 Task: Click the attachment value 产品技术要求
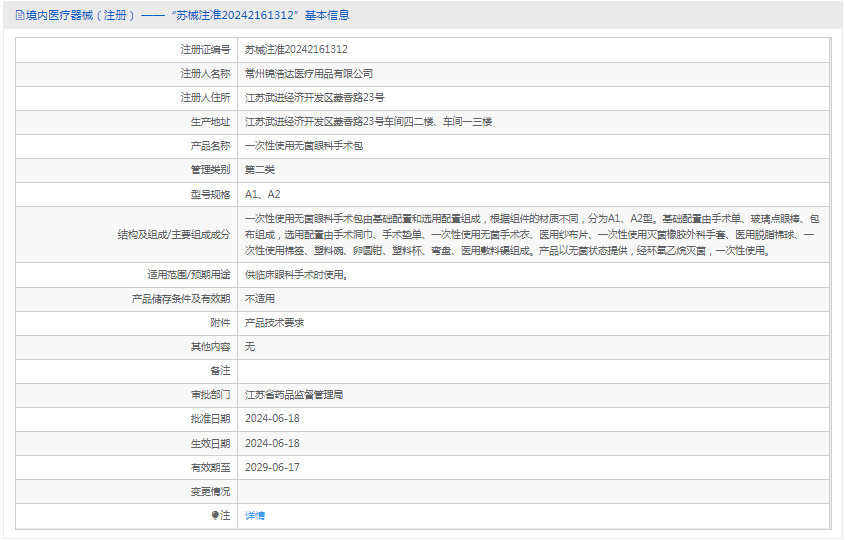274,323
